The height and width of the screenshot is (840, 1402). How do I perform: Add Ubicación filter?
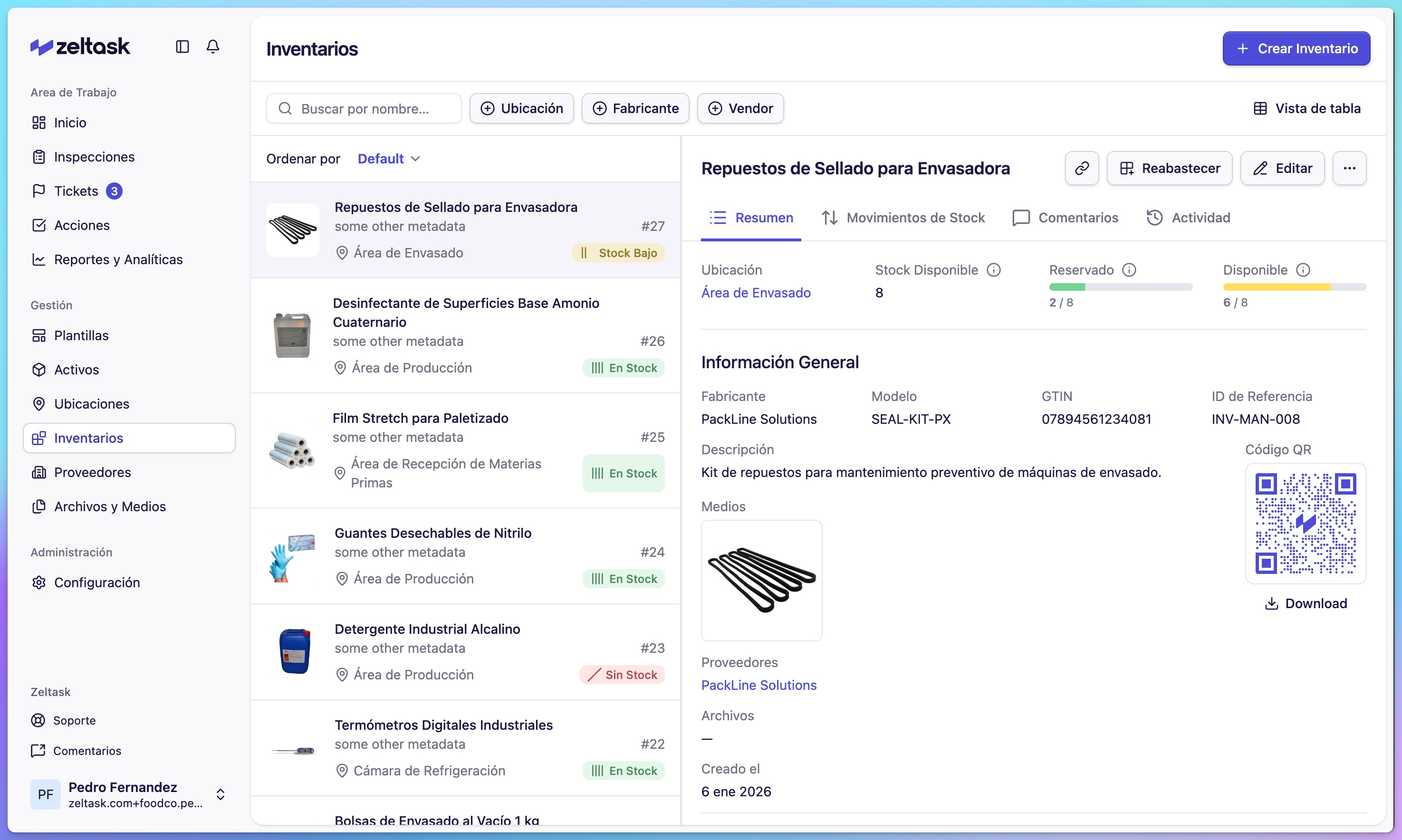click(521, 108)
